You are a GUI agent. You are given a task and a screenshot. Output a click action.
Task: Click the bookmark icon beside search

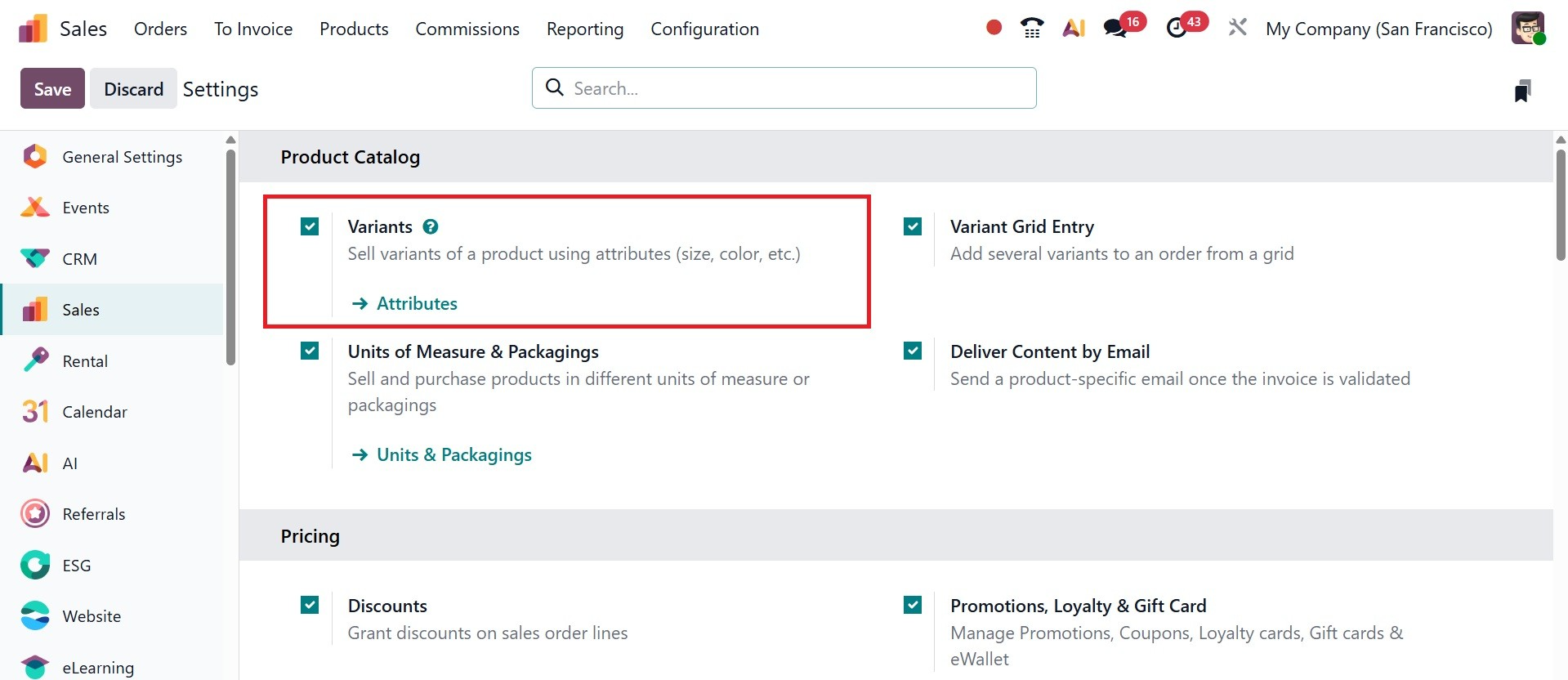1522,91
